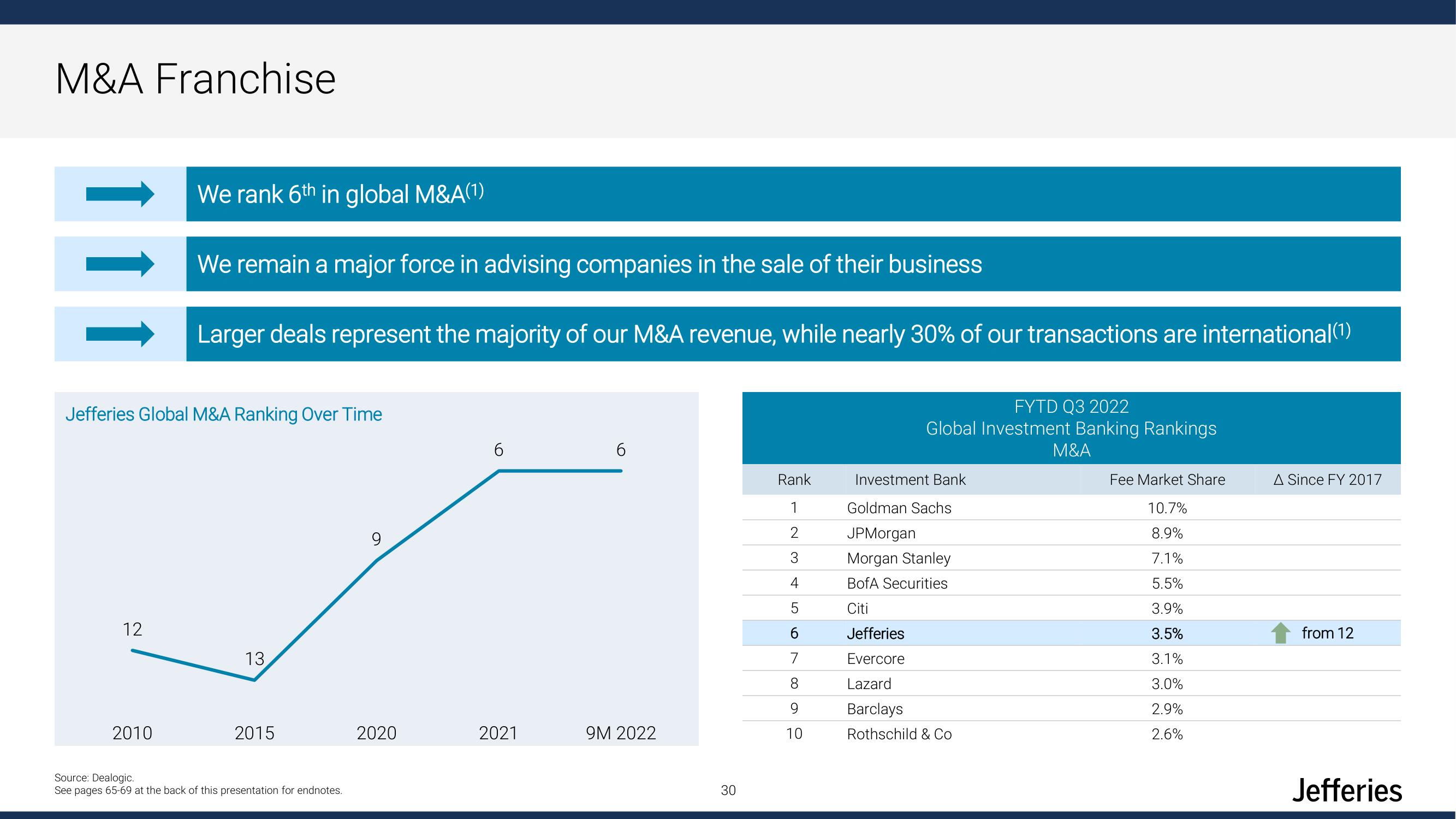
Task: Click the line segment between 2015 and 2020
Action: (316, 620)
